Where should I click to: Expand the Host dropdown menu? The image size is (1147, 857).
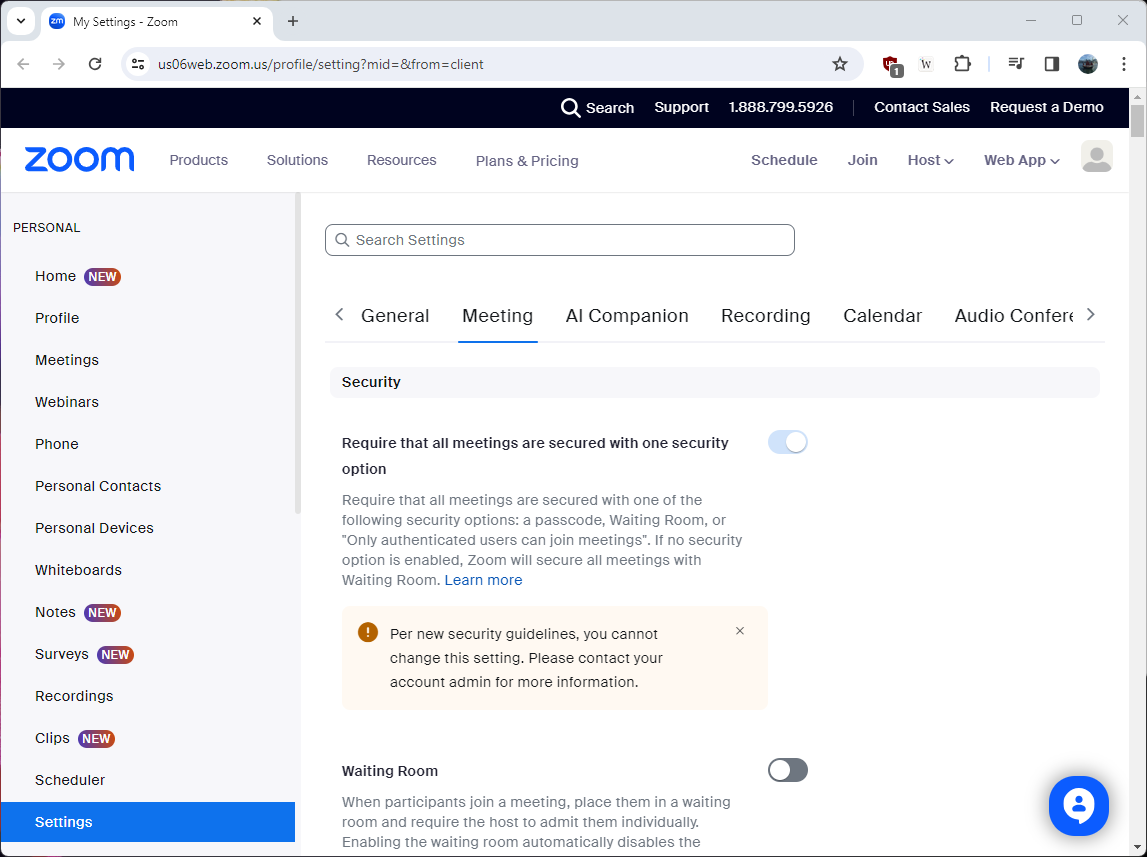(x=930, y=160)
